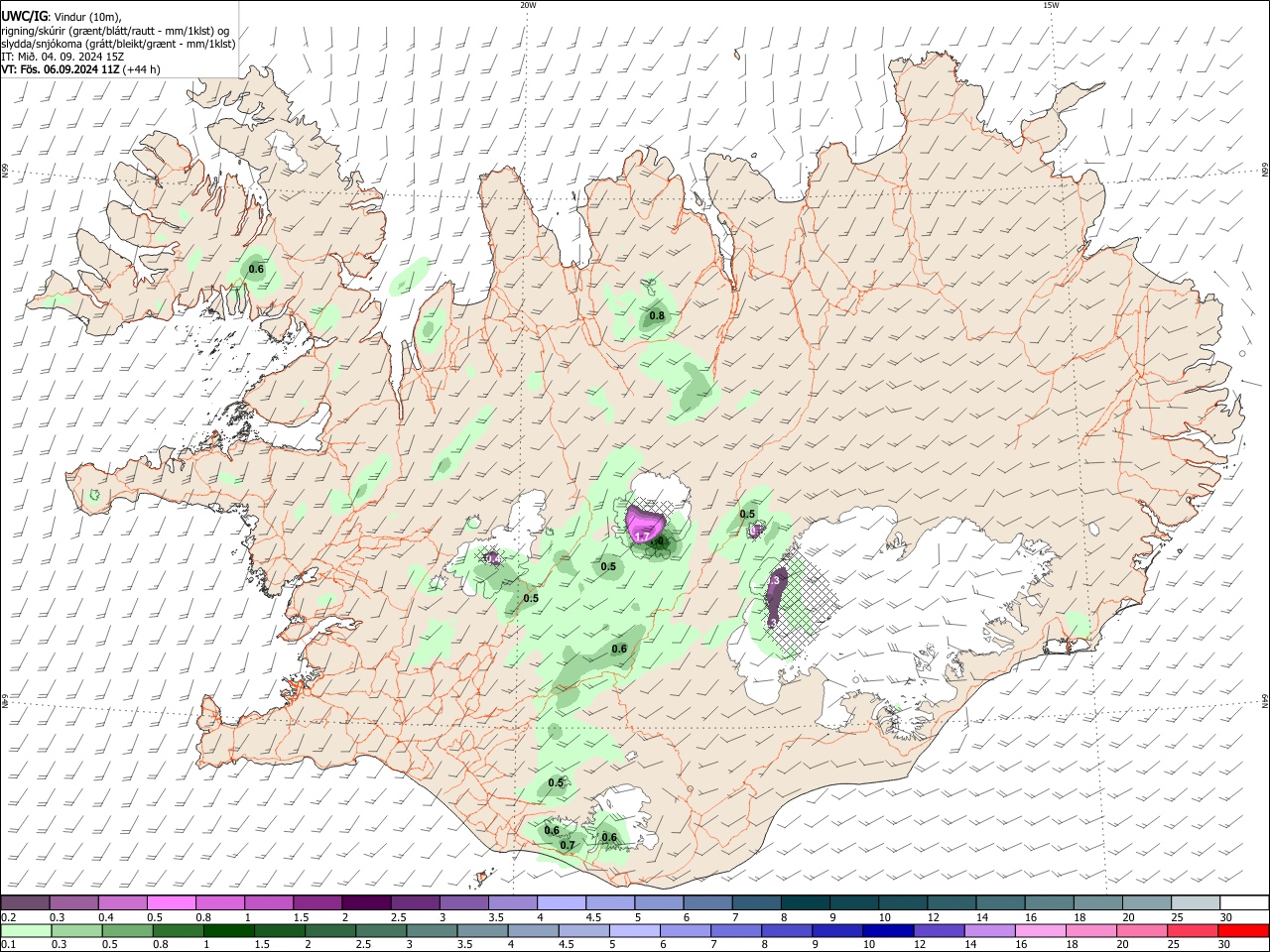1270x952 pixels.
Task: Click the purple snow band on Vatnajökull's western edge
Action: point(776,597)
